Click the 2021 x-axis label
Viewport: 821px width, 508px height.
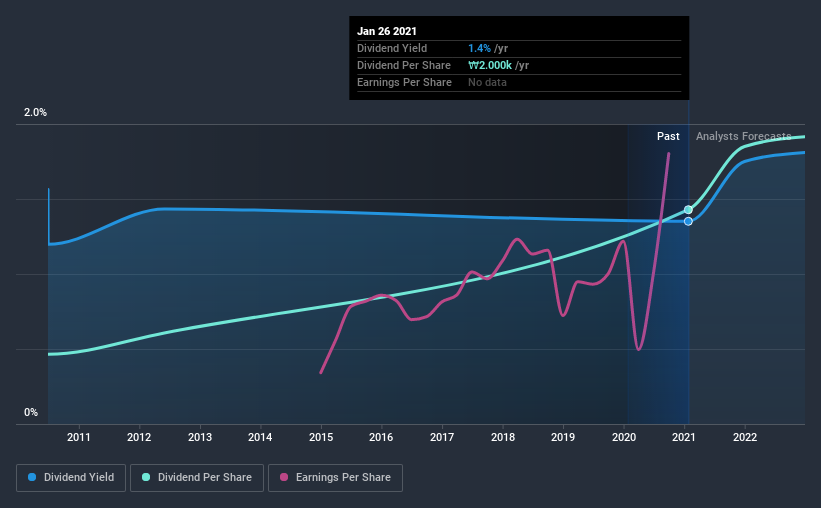[684, 437]
